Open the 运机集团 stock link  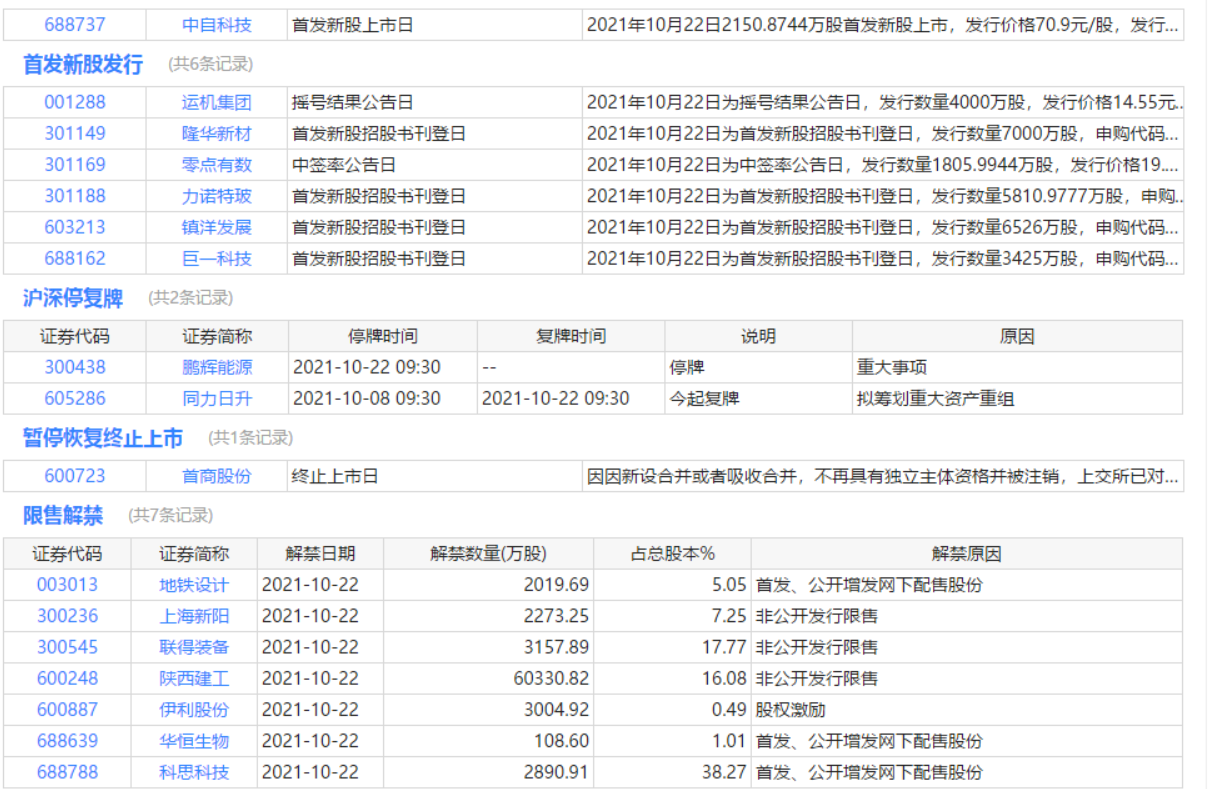[216, 102]
